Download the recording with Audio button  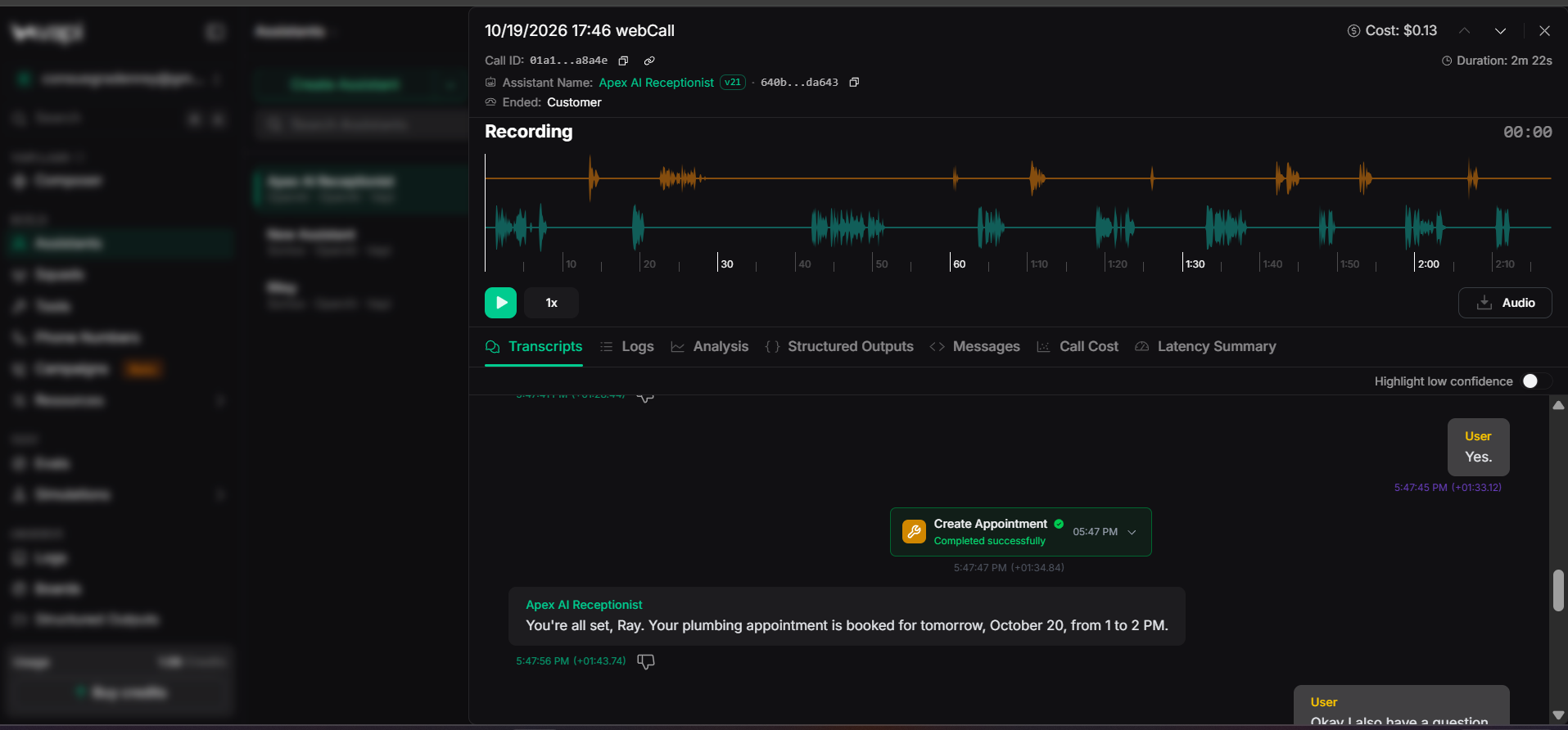click(x=1505, y=303)
